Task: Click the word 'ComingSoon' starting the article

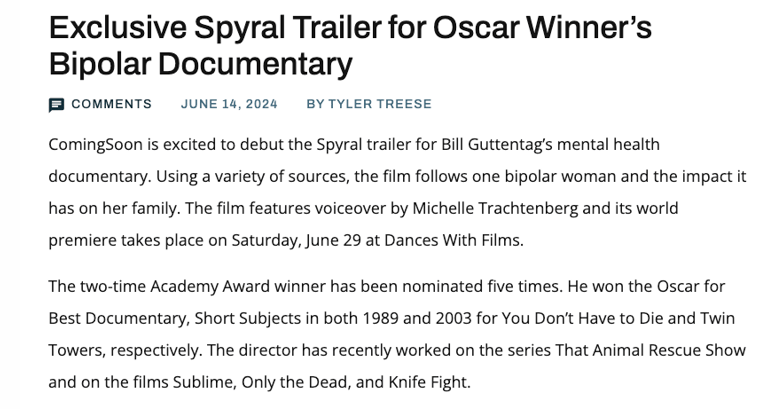Action: click(x=96, y=145)
